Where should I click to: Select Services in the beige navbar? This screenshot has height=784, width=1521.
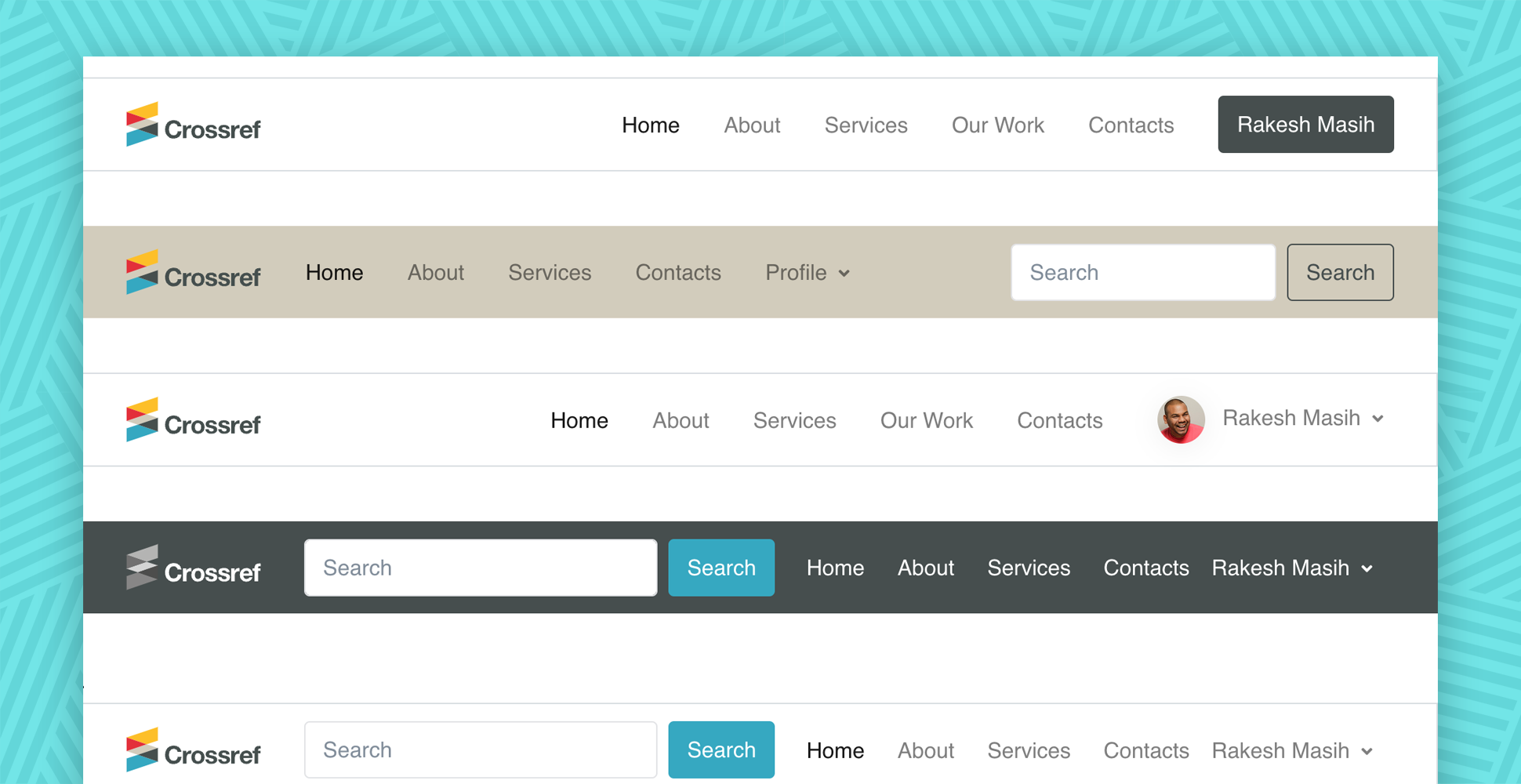pyautogui.click(x=550, y=273)
